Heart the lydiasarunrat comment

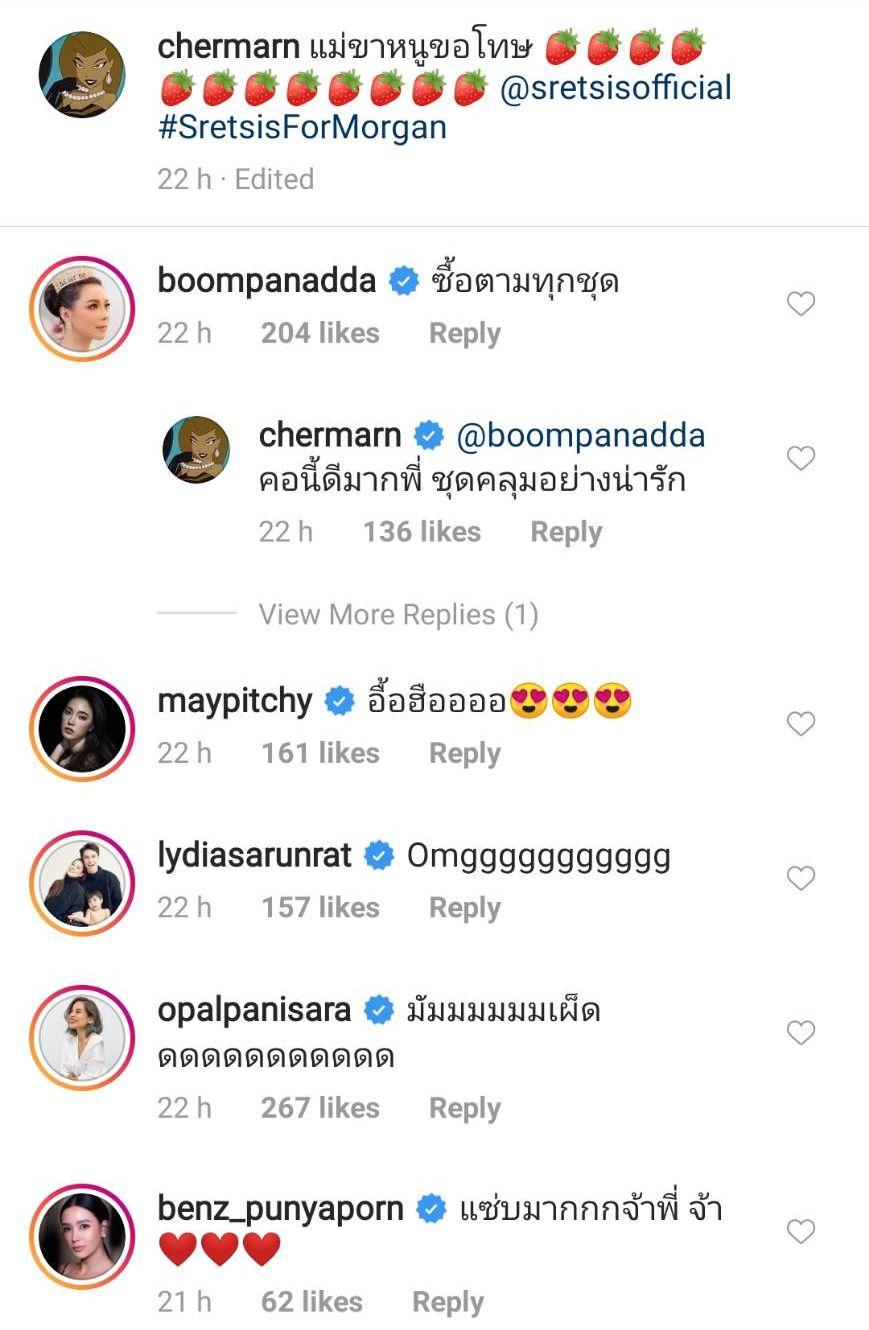(801, 878)
